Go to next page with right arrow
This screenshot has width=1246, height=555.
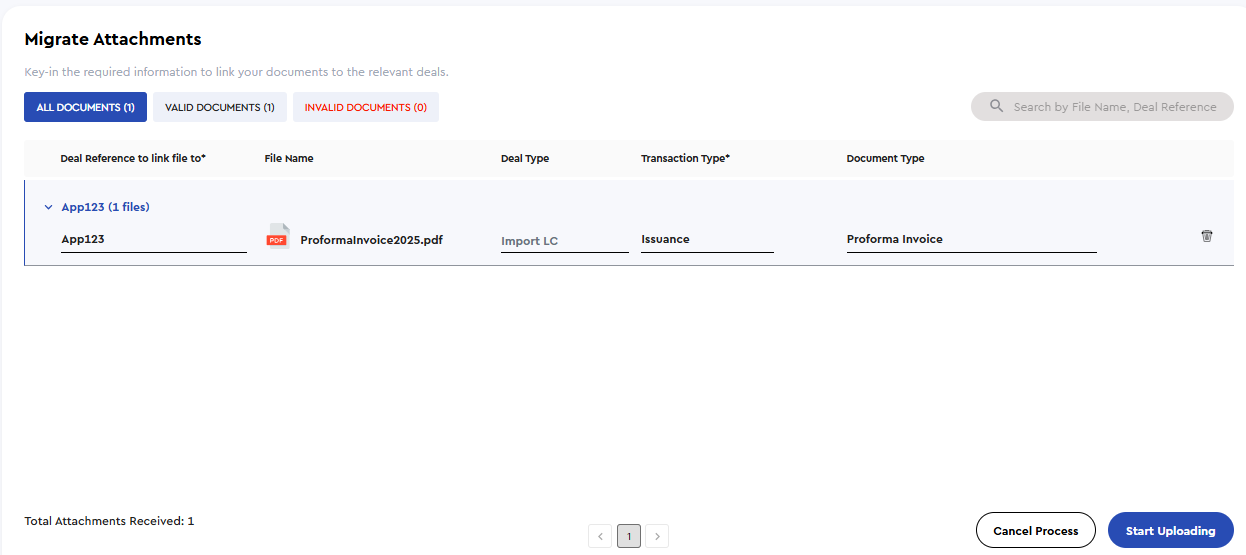657,536
